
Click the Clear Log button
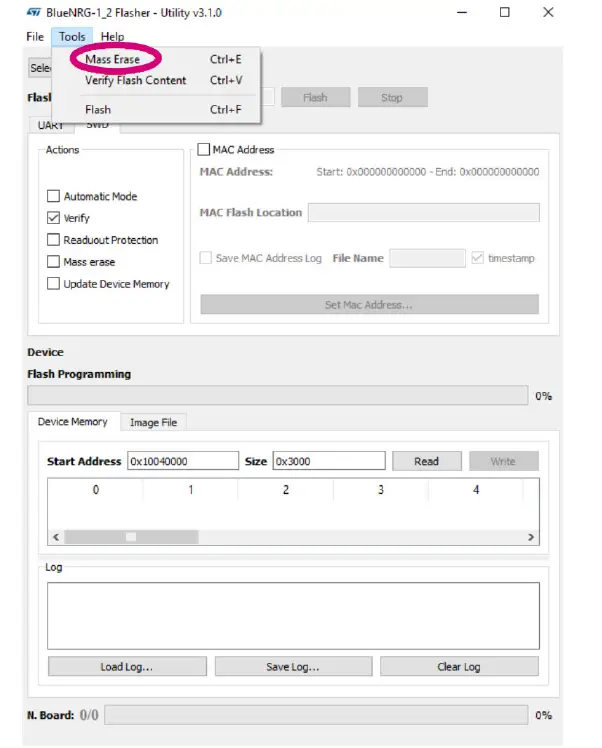coord(459,666)
